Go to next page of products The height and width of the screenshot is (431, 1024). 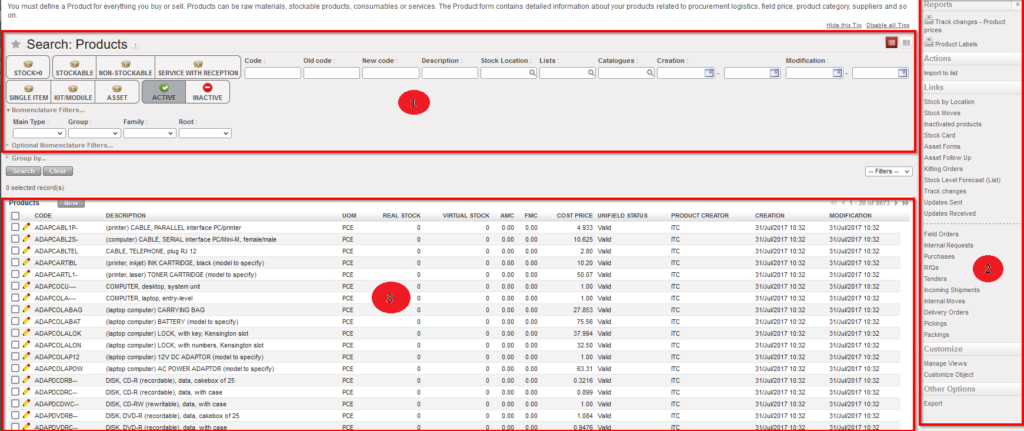click(x=894, y=203)
